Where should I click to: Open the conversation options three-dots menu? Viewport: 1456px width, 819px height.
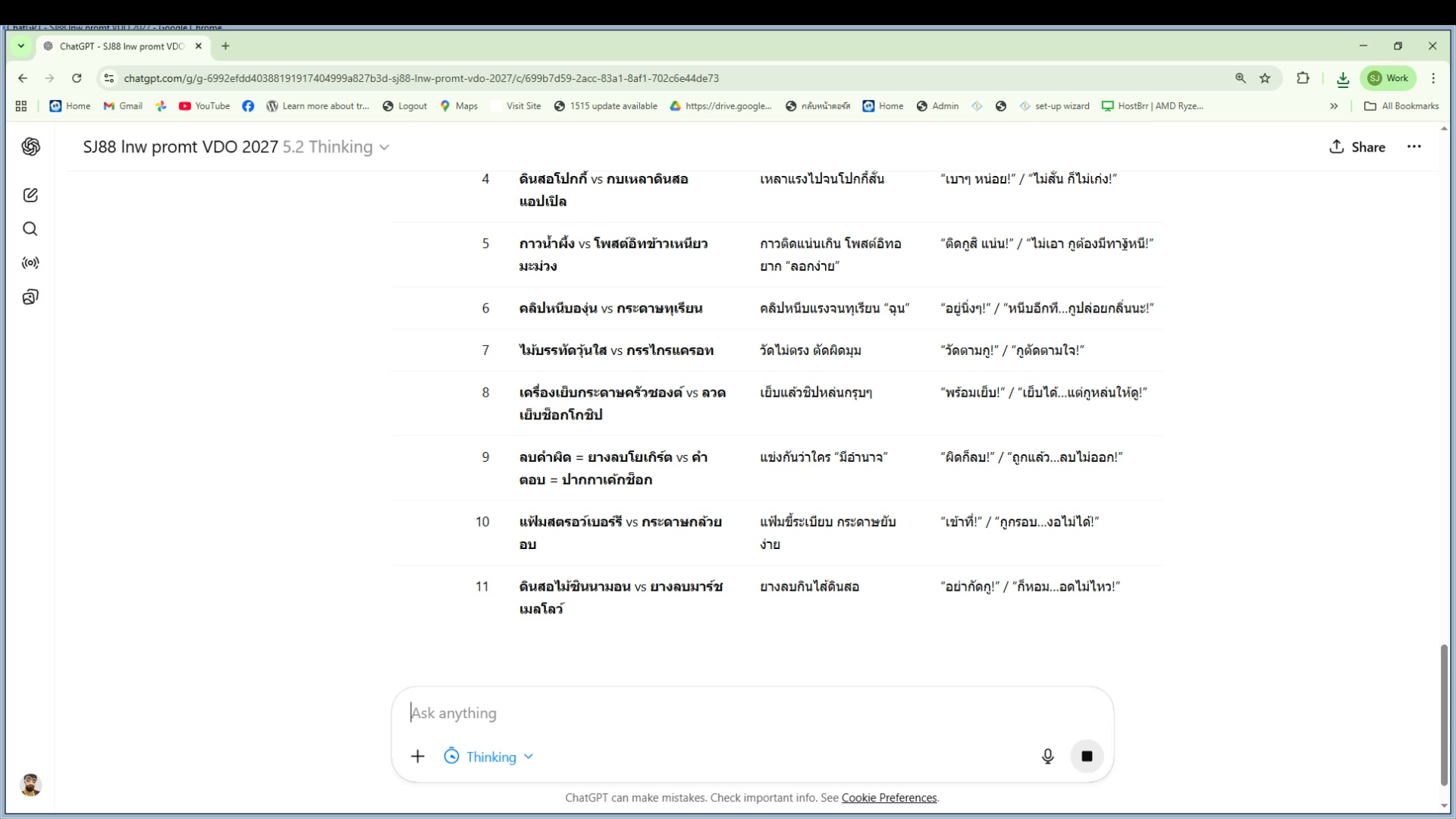pos(1414,147)
